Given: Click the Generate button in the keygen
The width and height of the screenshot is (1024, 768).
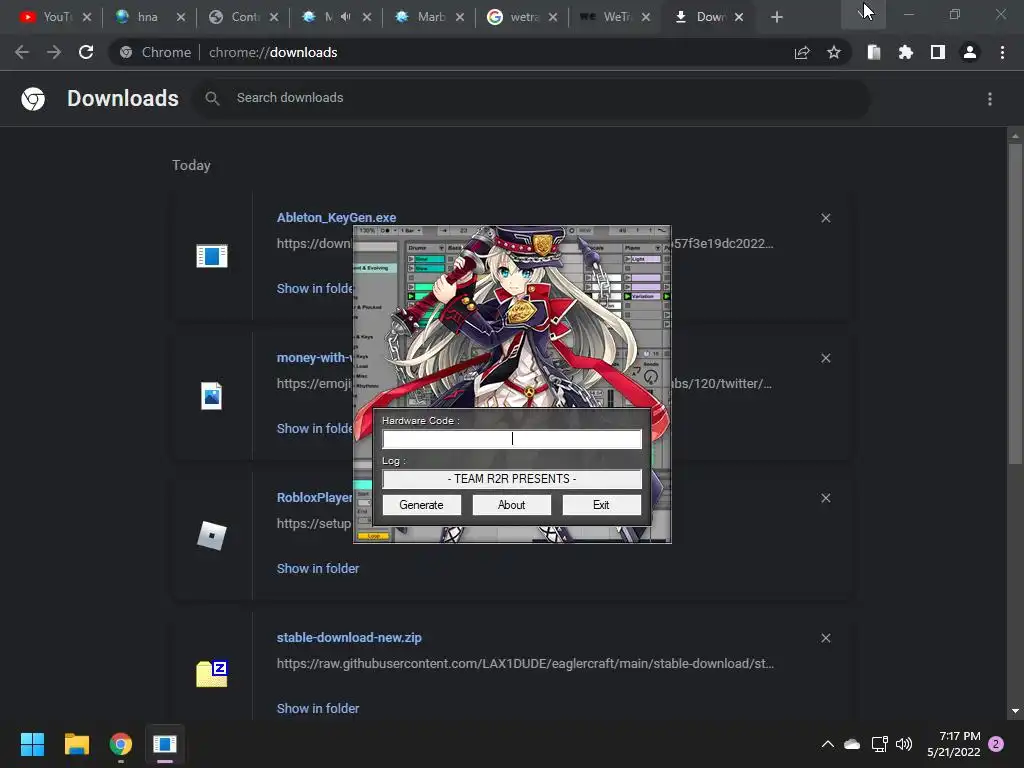Looking at the screenshot, I should [421, 505].
